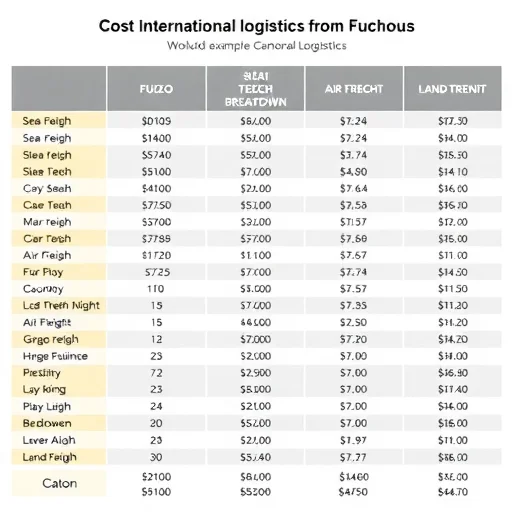
Task: Select the Mar reigh row label
Action: 47,222
